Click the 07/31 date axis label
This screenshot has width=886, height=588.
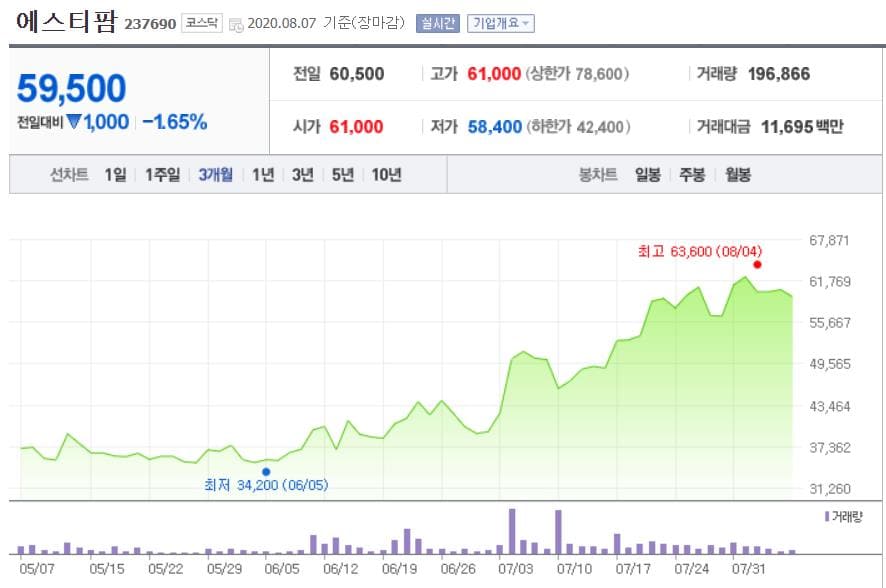tap(748, 568)
